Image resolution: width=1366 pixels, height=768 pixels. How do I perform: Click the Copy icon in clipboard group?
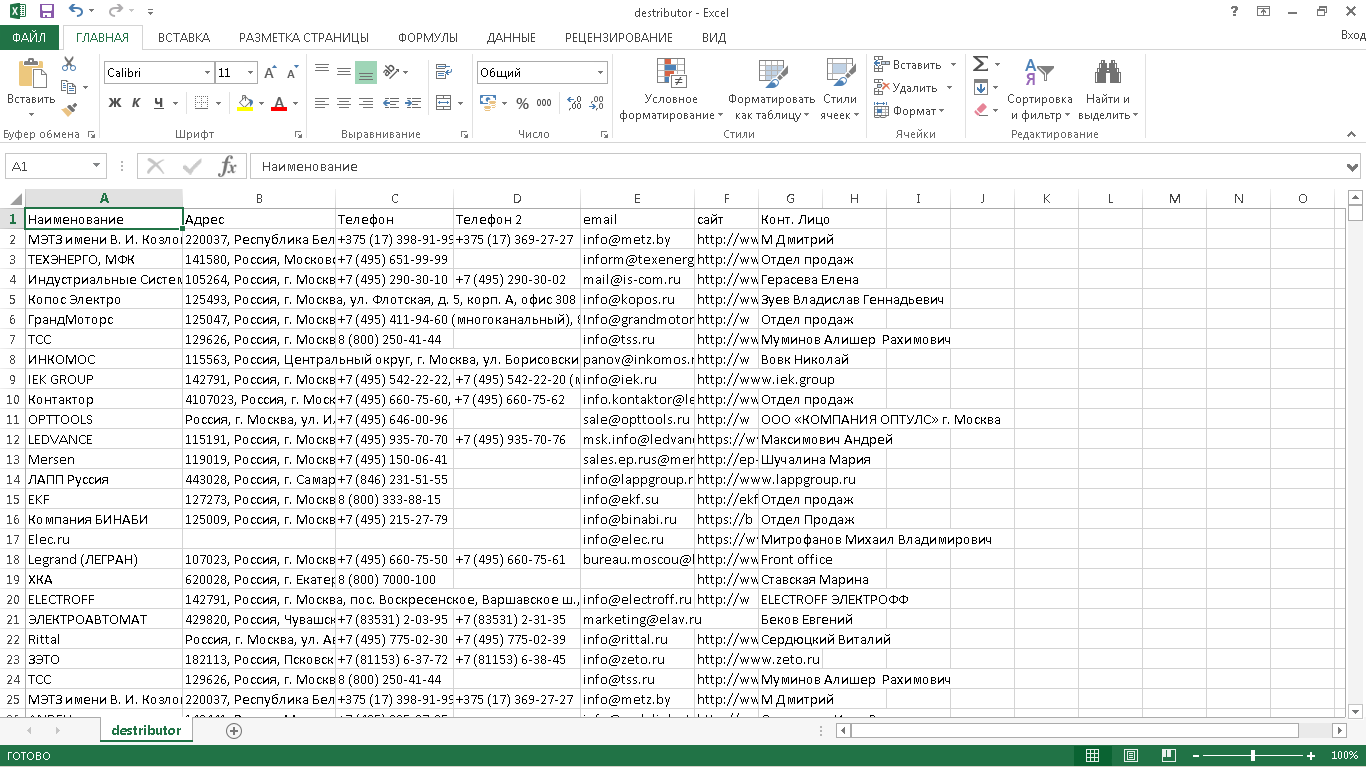coord(69,87)
